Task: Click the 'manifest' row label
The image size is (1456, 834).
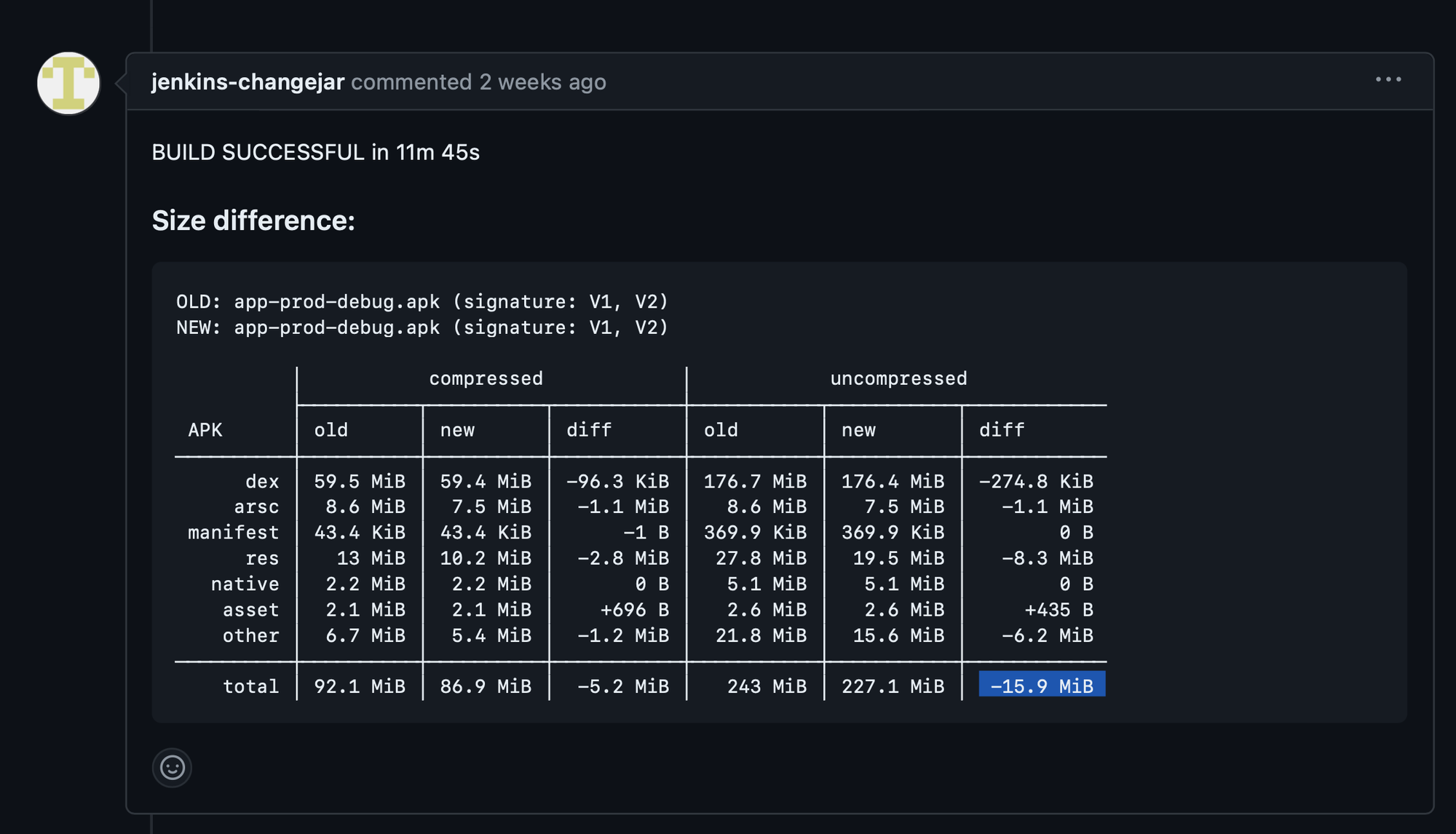Action: coord(234,533)
